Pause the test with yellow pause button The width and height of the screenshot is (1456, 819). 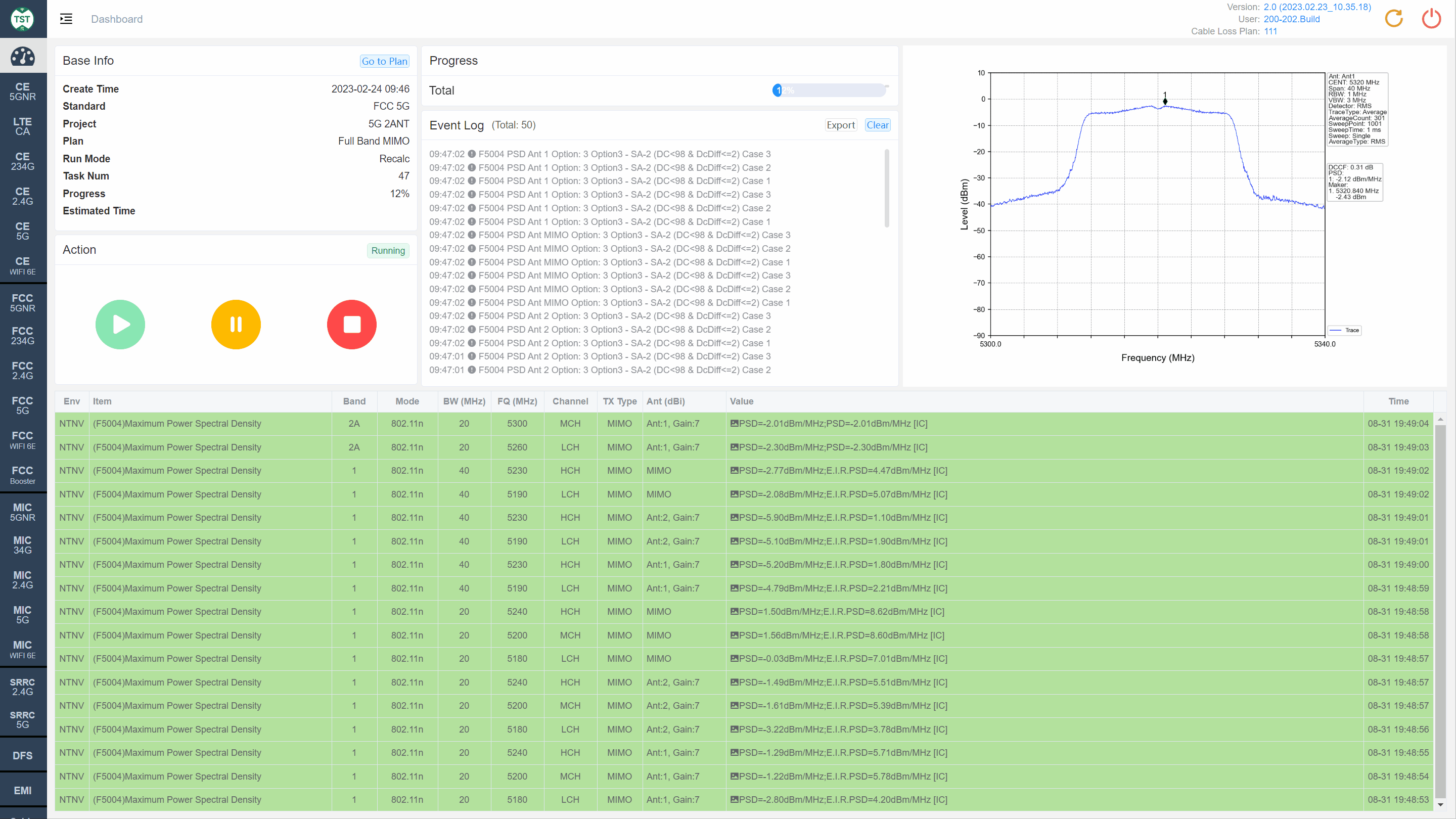click(x=236, y=325)
